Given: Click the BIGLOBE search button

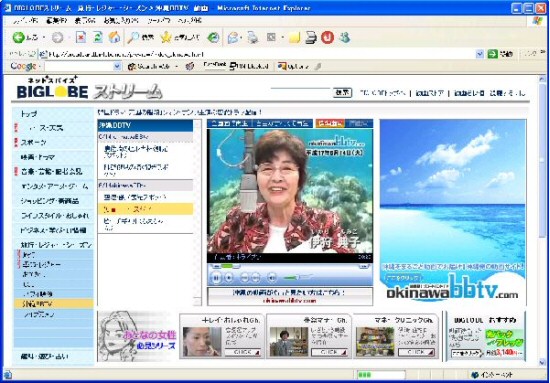Looking at the screenshot, I should (342, 93).
